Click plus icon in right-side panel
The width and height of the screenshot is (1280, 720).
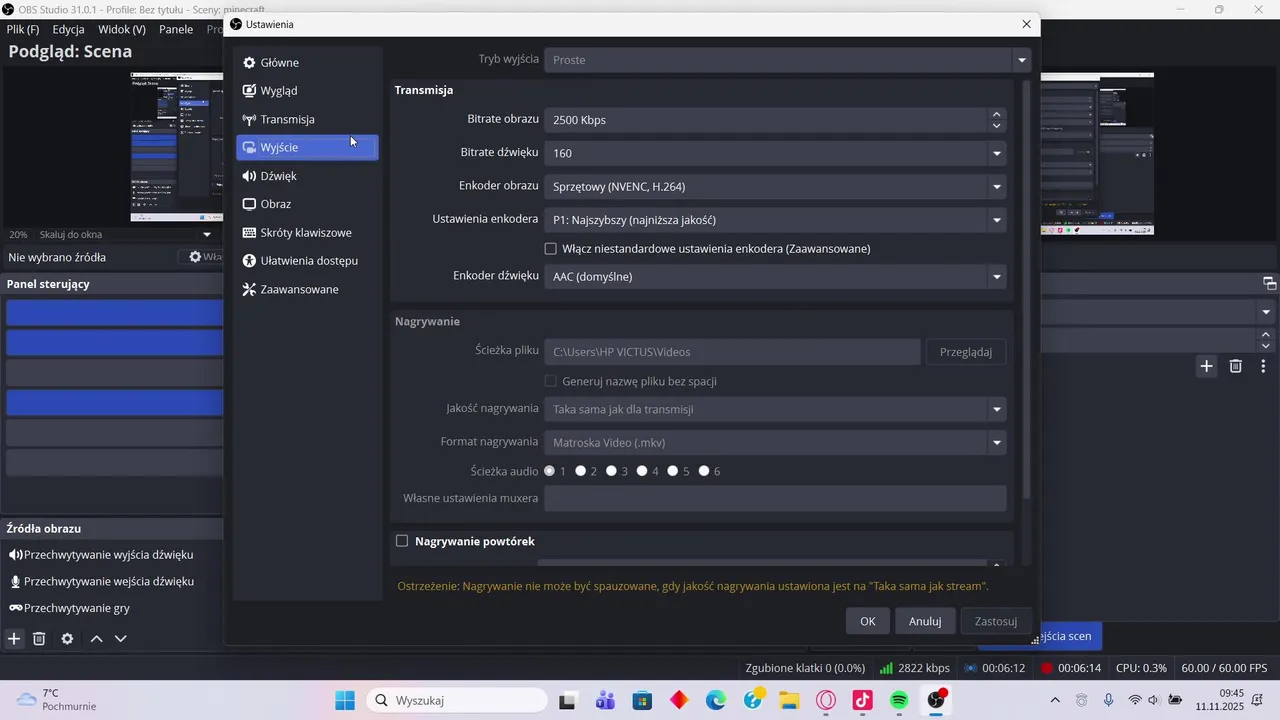click(1207, 366)
